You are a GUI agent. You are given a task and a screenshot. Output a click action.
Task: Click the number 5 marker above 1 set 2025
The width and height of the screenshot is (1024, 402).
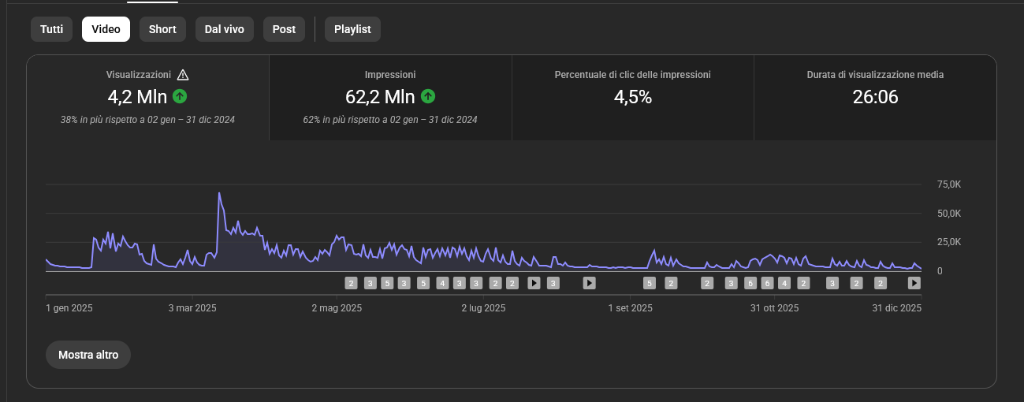pos(649,283)
